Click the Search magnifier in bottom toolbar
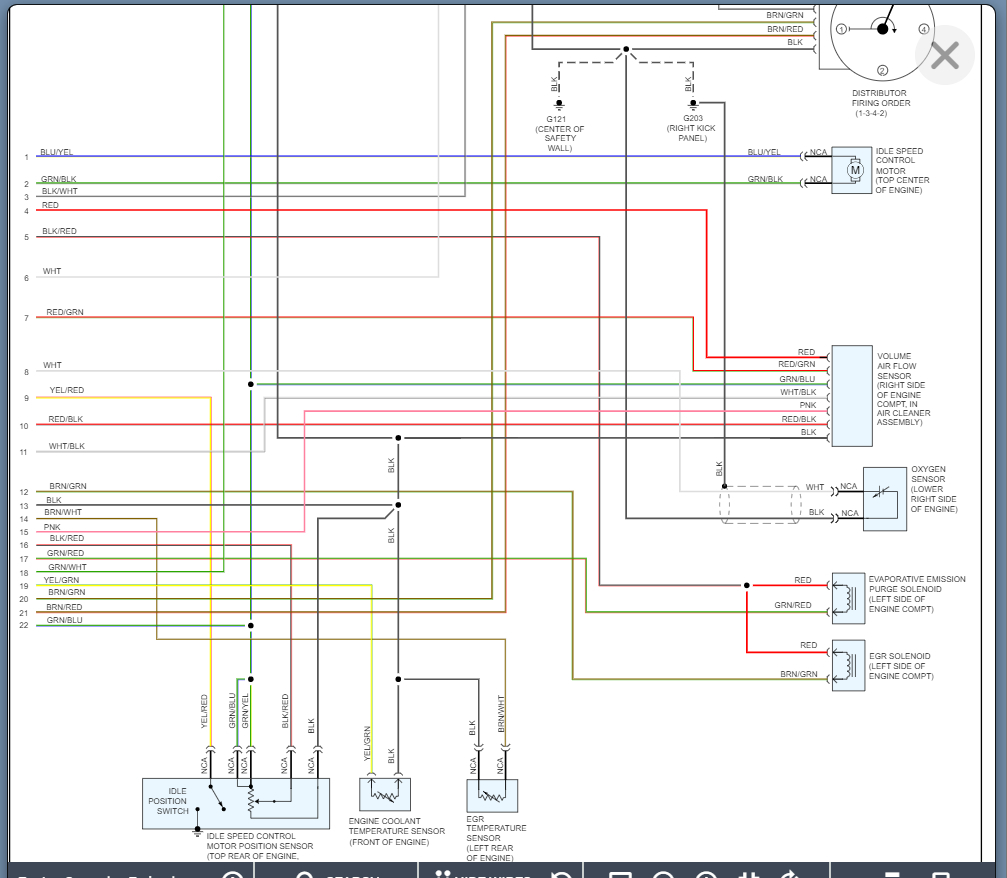Image resolution: width=1007 pixels, height=878 pixels. pos(305,874)
